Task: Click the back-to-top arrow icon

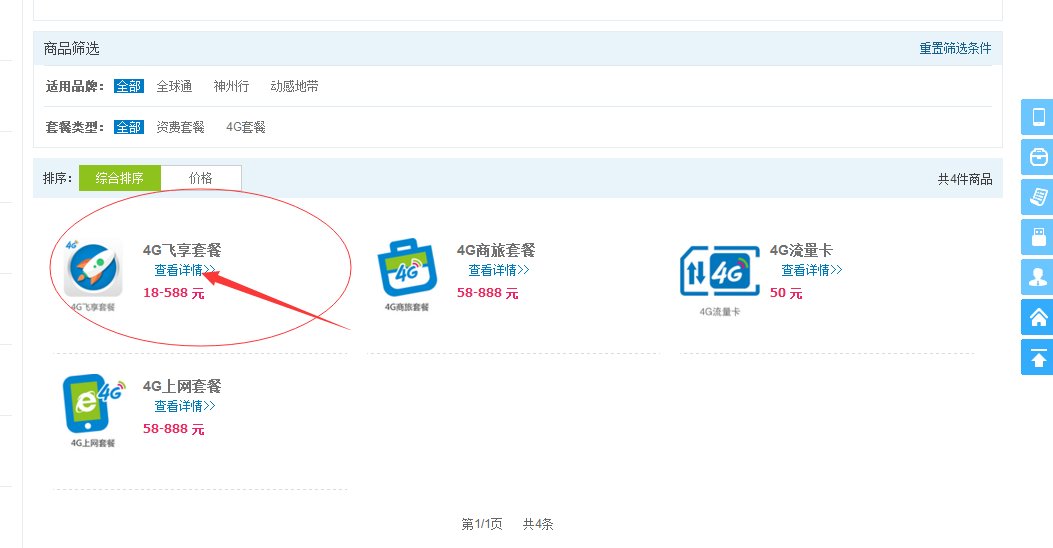Action: (1038, 357)
